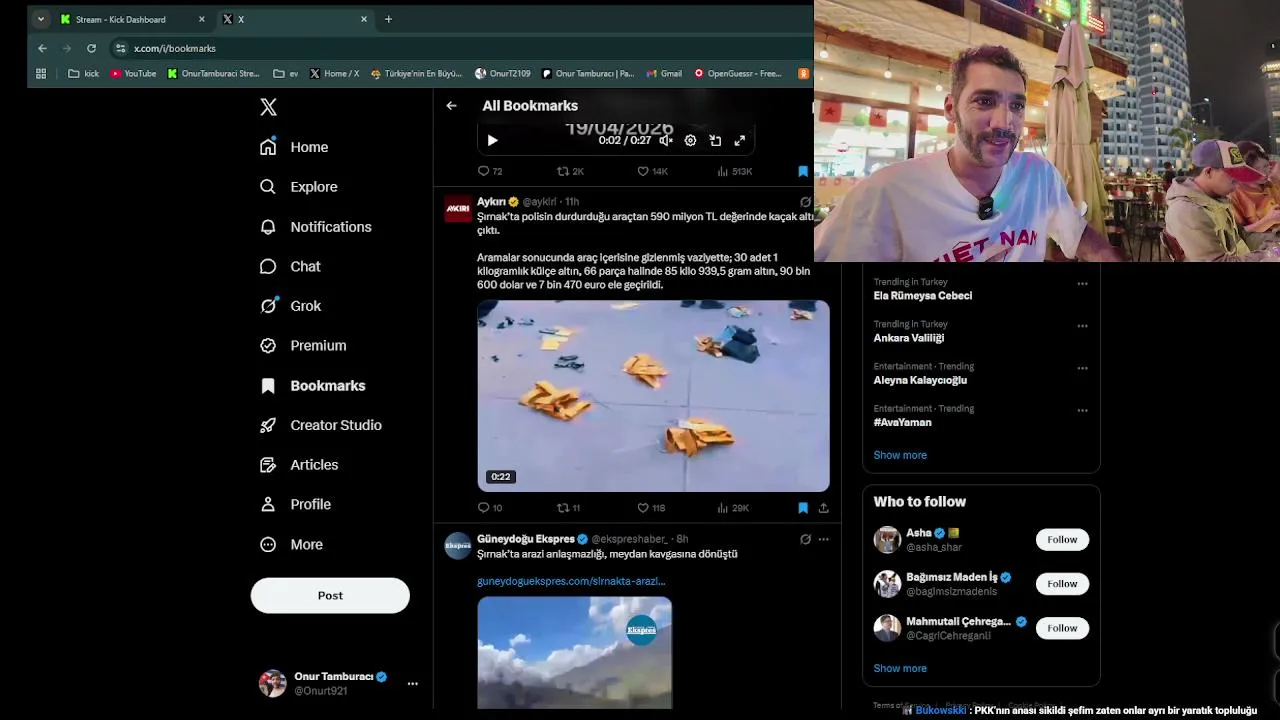Remove bookmark on Aykırı post
The height and width of the screenshot is (720, 1280).
[x=802, y=508]
